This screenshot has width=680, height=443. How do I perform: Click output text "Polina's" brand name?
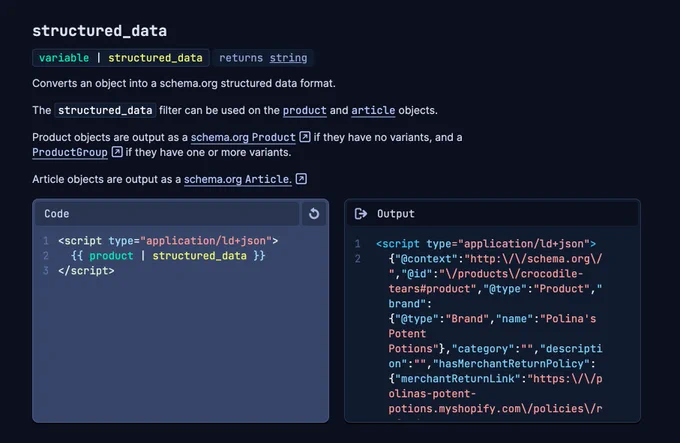pos(571,319)
